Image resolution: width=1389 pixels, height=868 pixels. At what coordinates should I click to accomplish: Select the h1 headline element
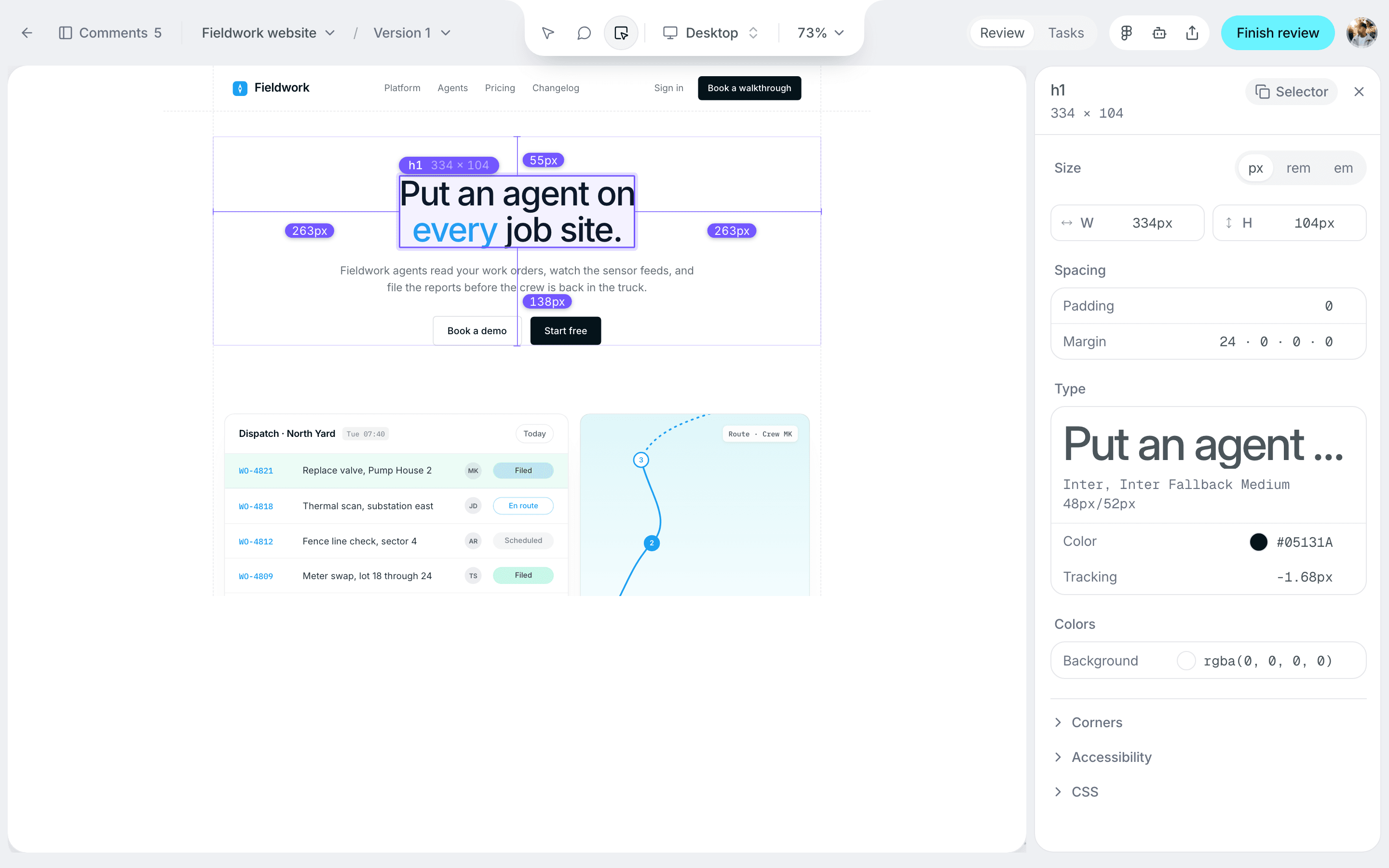(517, 212)
